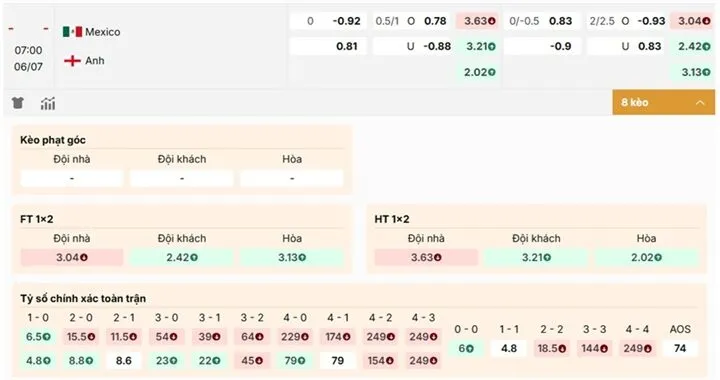
Task: Pick handicap odds 0.81
Action: pyautogui.click(x=328, y=46)
